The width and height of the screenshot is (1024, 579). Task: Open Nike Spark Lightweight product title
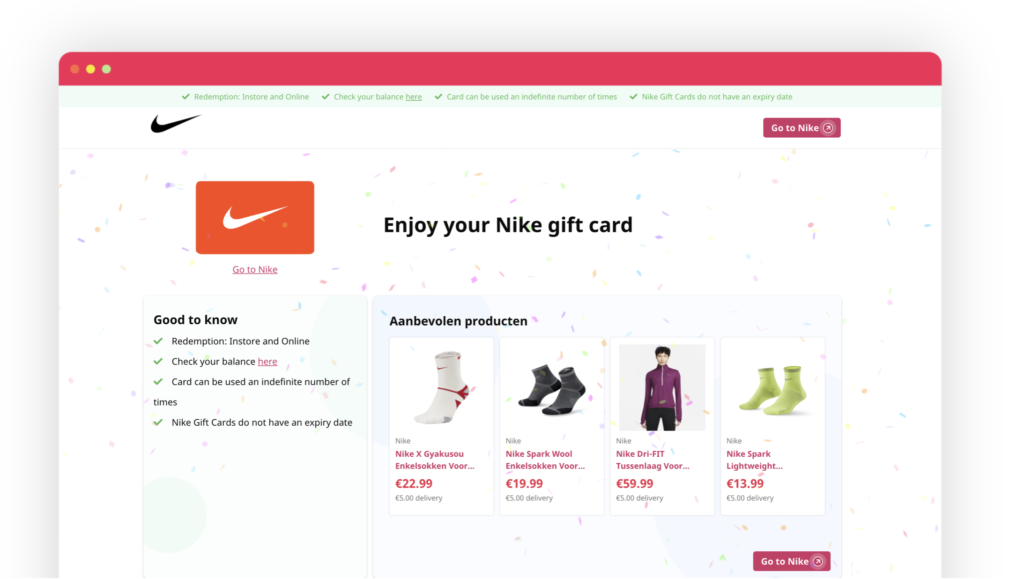(x=754, y=460)
